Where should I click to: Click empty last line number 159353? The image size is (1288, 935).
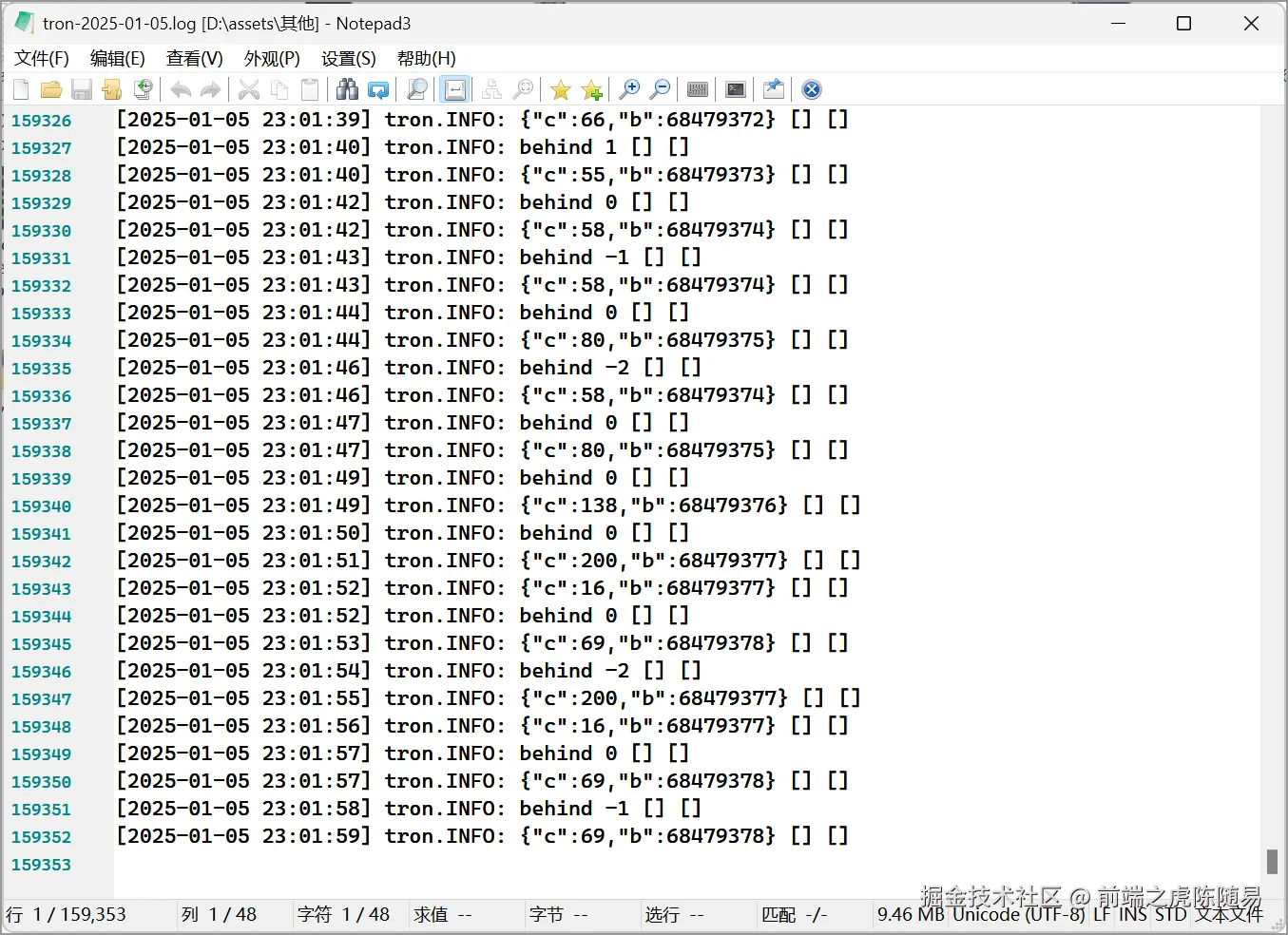tap(41, 865)
